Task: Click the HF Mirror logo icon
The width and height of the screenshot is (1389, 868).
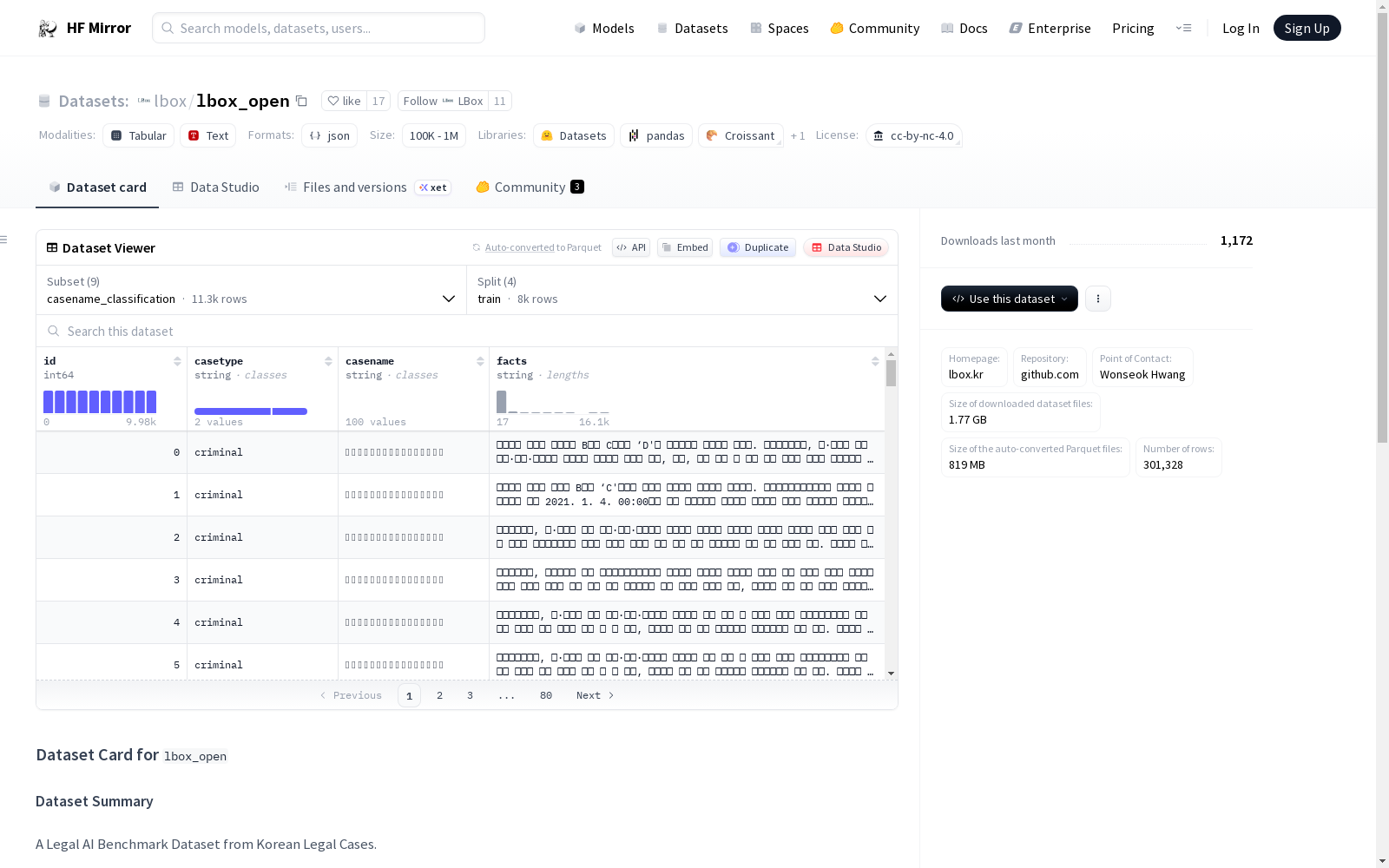Action: (x=47, y=29)
